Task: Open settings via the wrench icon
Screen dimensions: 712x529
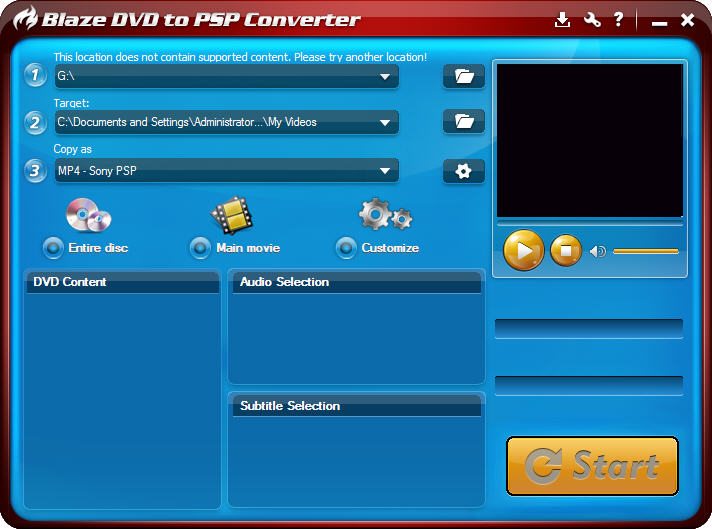Action: pyautogui.click(x=592, y=19)
